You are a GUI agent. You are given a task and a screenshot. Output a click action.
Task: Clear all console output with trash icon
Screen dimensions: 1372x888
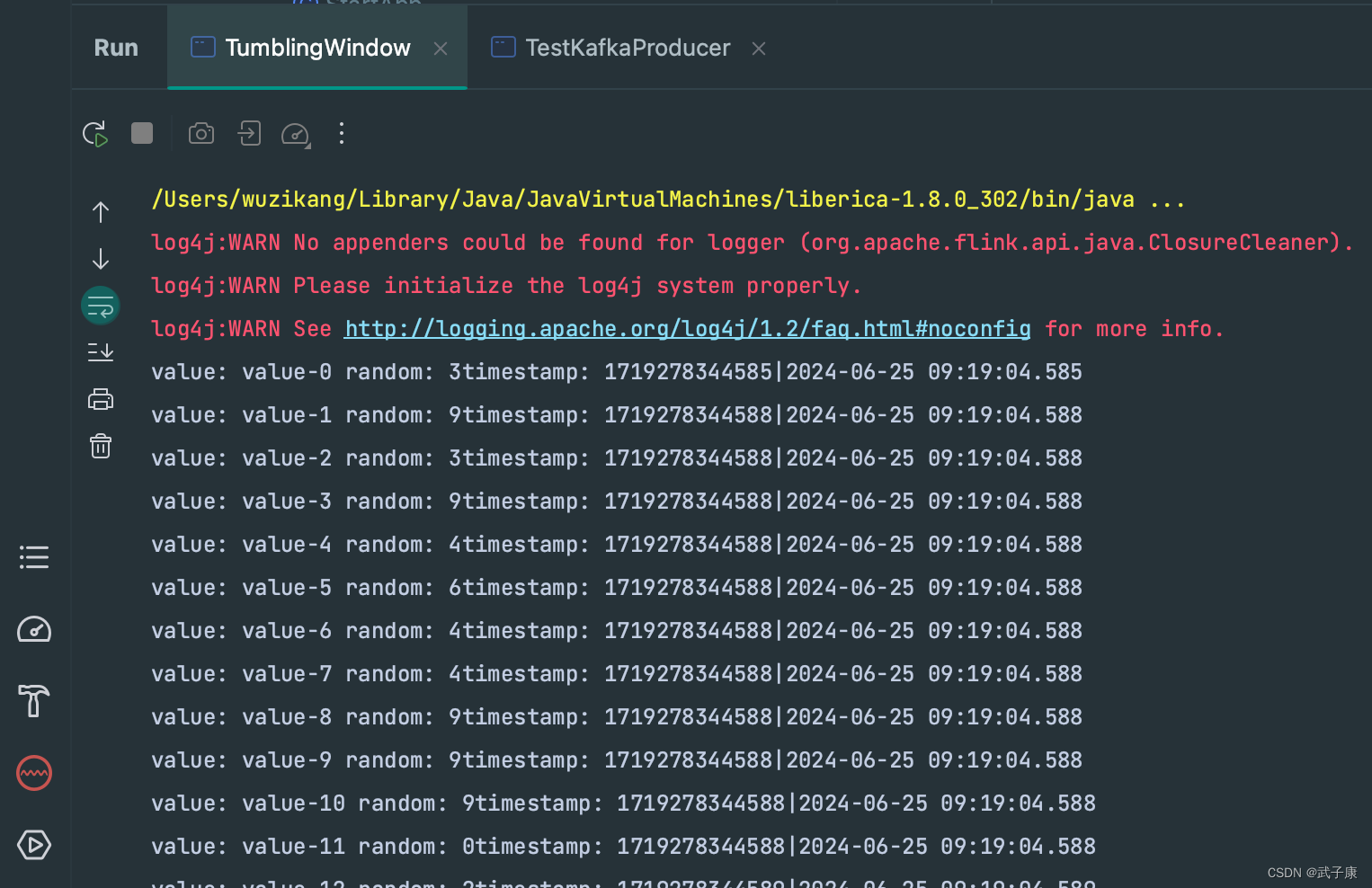tap(100, 445)
